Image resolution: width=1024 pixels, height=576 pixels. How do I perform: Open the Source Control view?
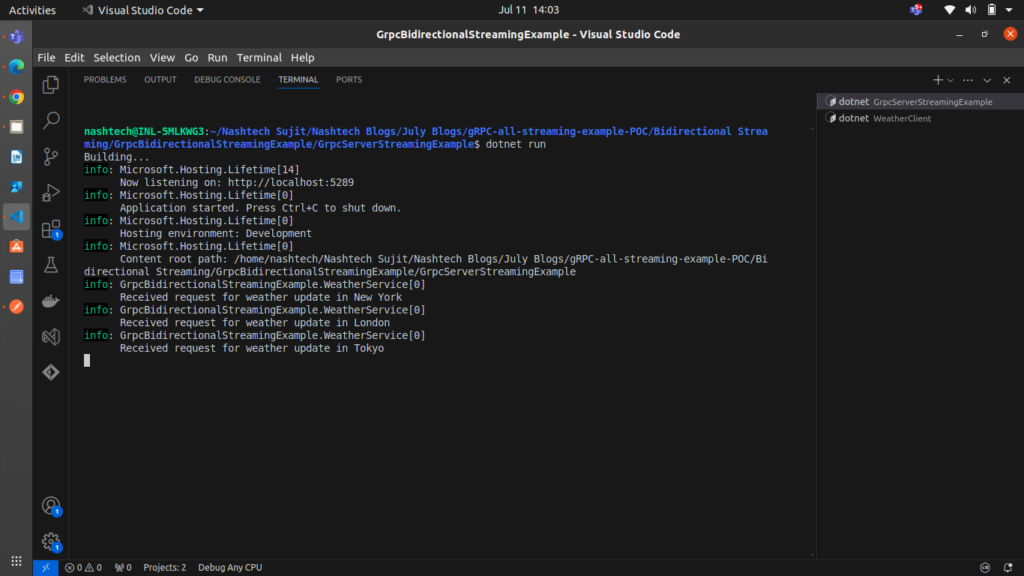coord(51,157)
